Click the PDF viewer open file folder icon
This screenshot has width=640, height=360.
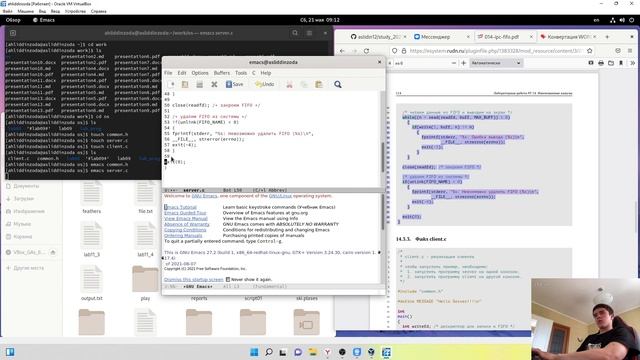pos(611,63)
